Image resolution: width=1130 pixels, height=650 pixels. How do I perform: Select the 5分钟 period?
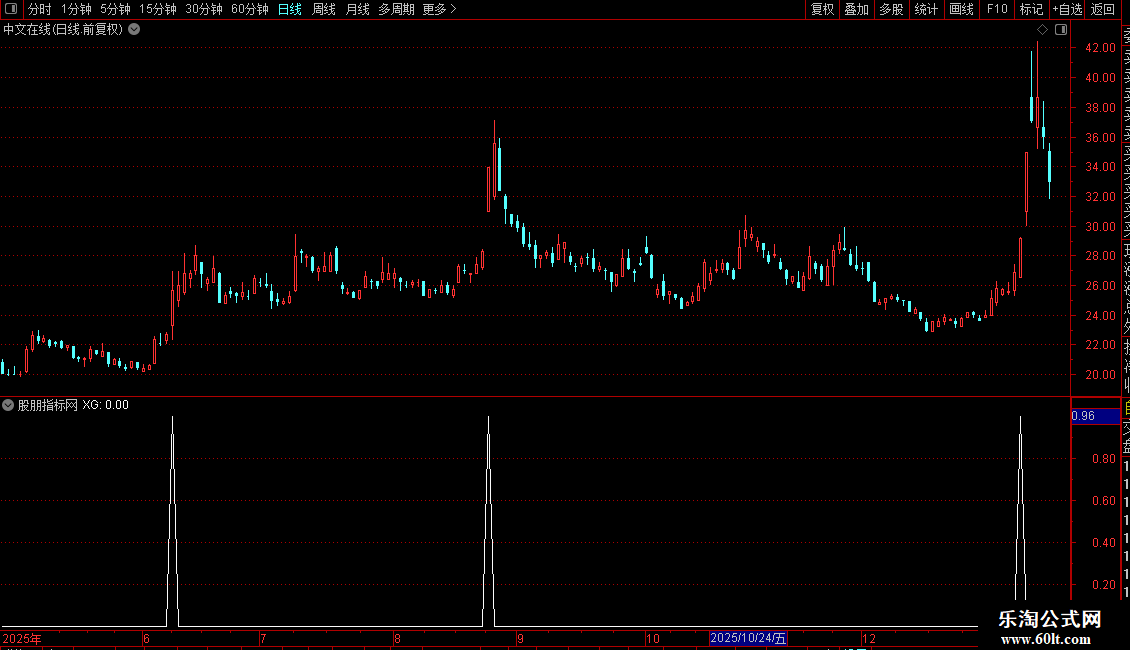click(115, 9)
